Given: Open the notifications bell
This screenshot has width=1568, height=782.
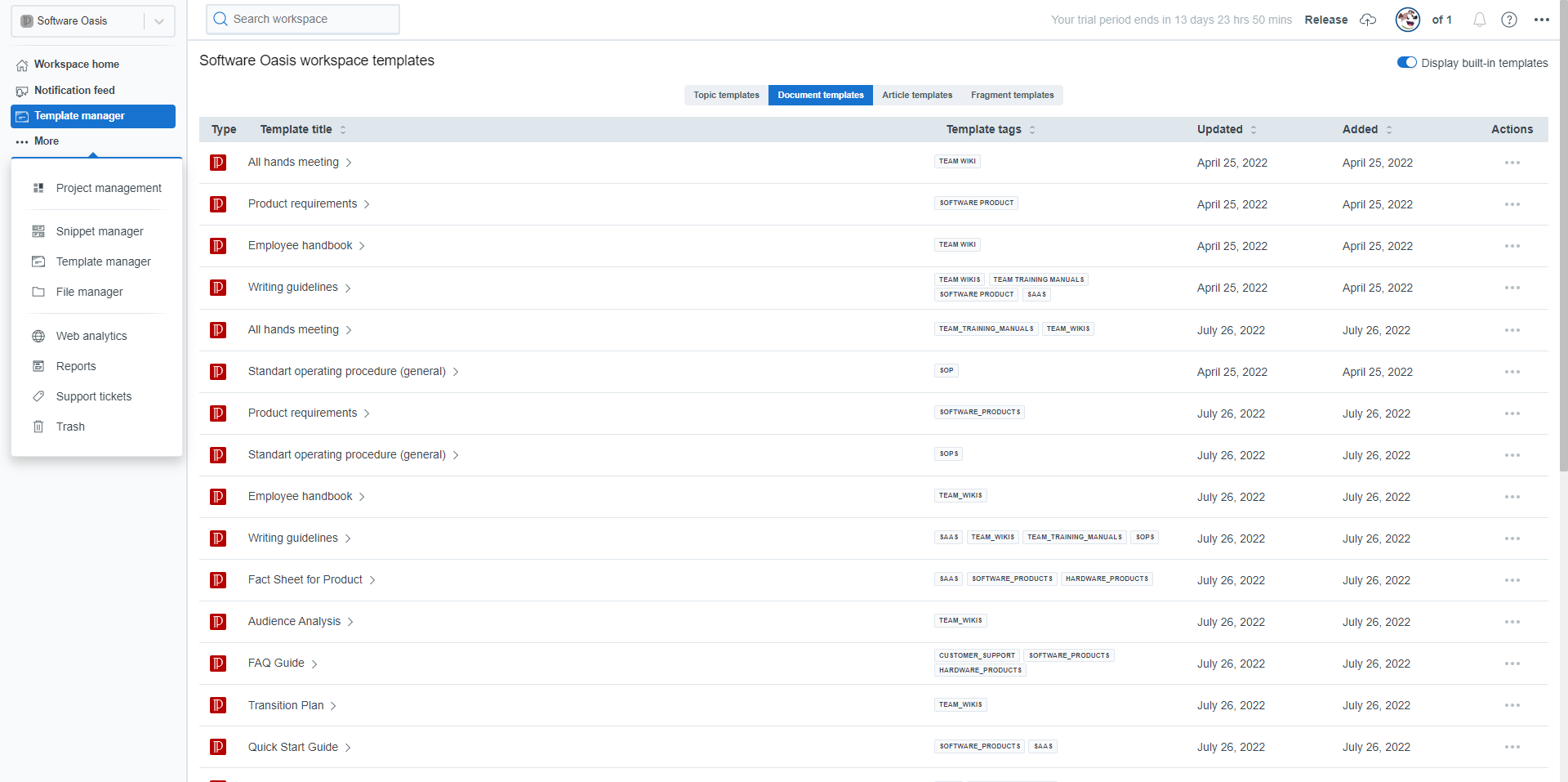Looking at the screenshot, I should (1480, 20).
